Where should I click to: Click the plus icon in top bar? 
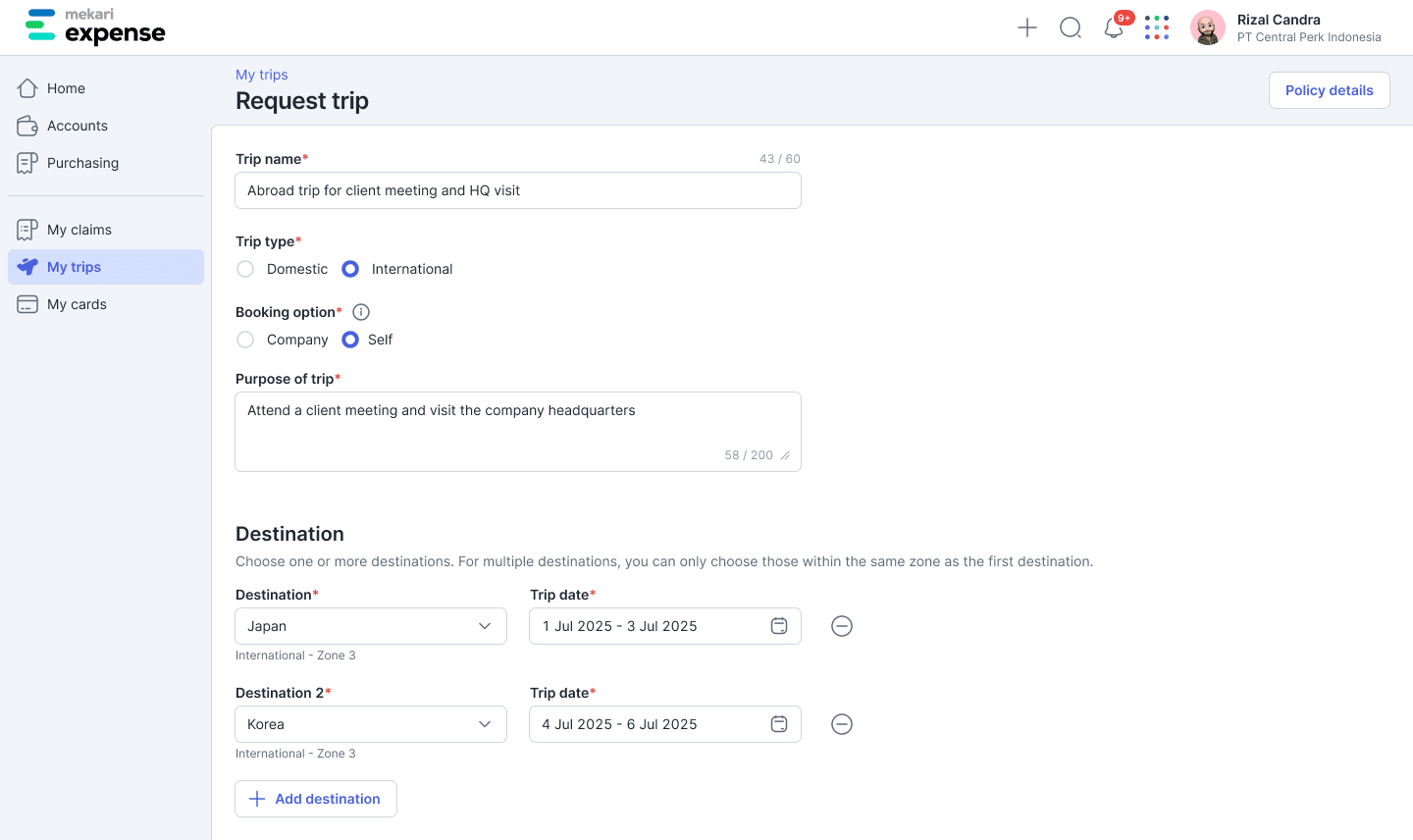(x=1027, y=27)
